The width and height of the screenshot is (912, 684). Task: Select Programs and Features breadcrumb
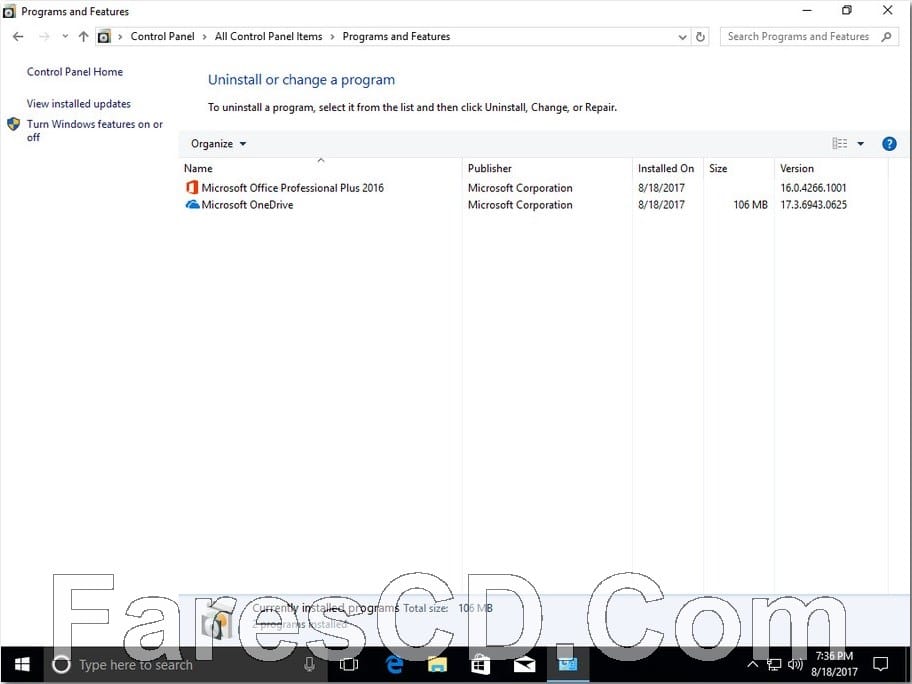point(396,37)
